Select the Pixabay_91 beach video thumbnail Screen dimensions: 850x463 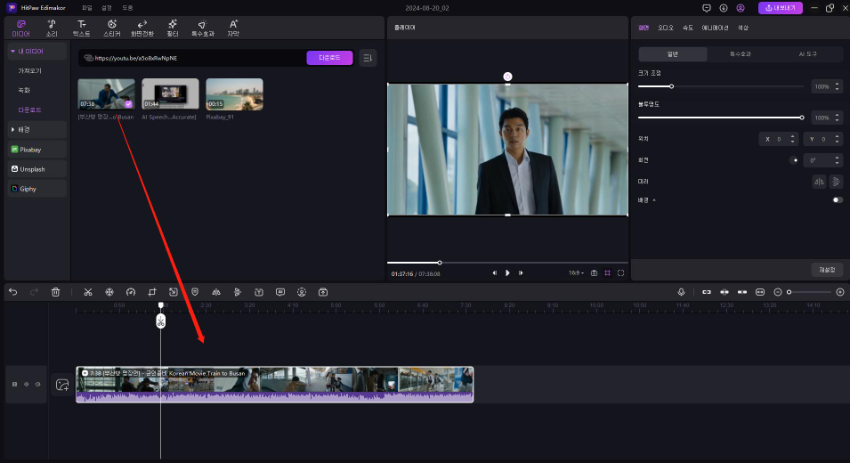234,94
